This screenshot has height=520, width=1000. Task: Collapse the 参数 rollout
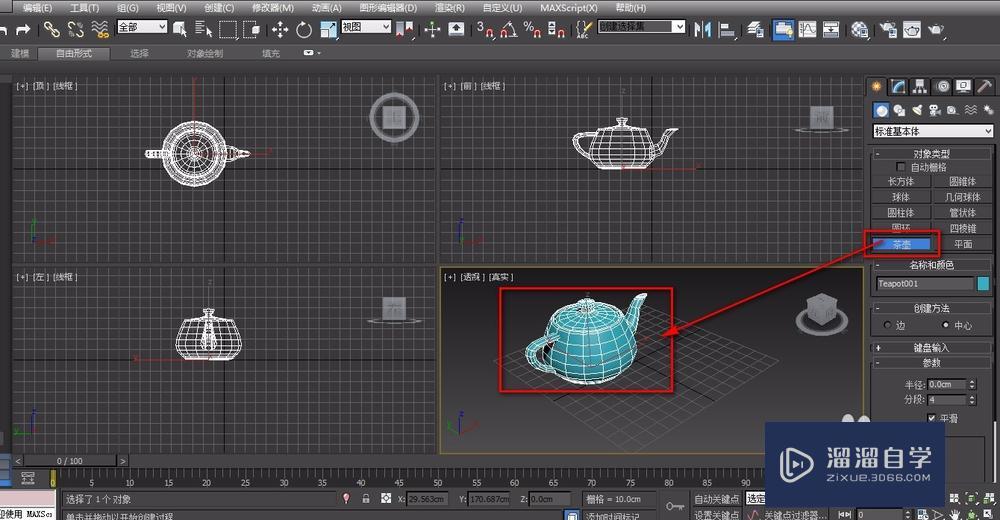point(932,362)
